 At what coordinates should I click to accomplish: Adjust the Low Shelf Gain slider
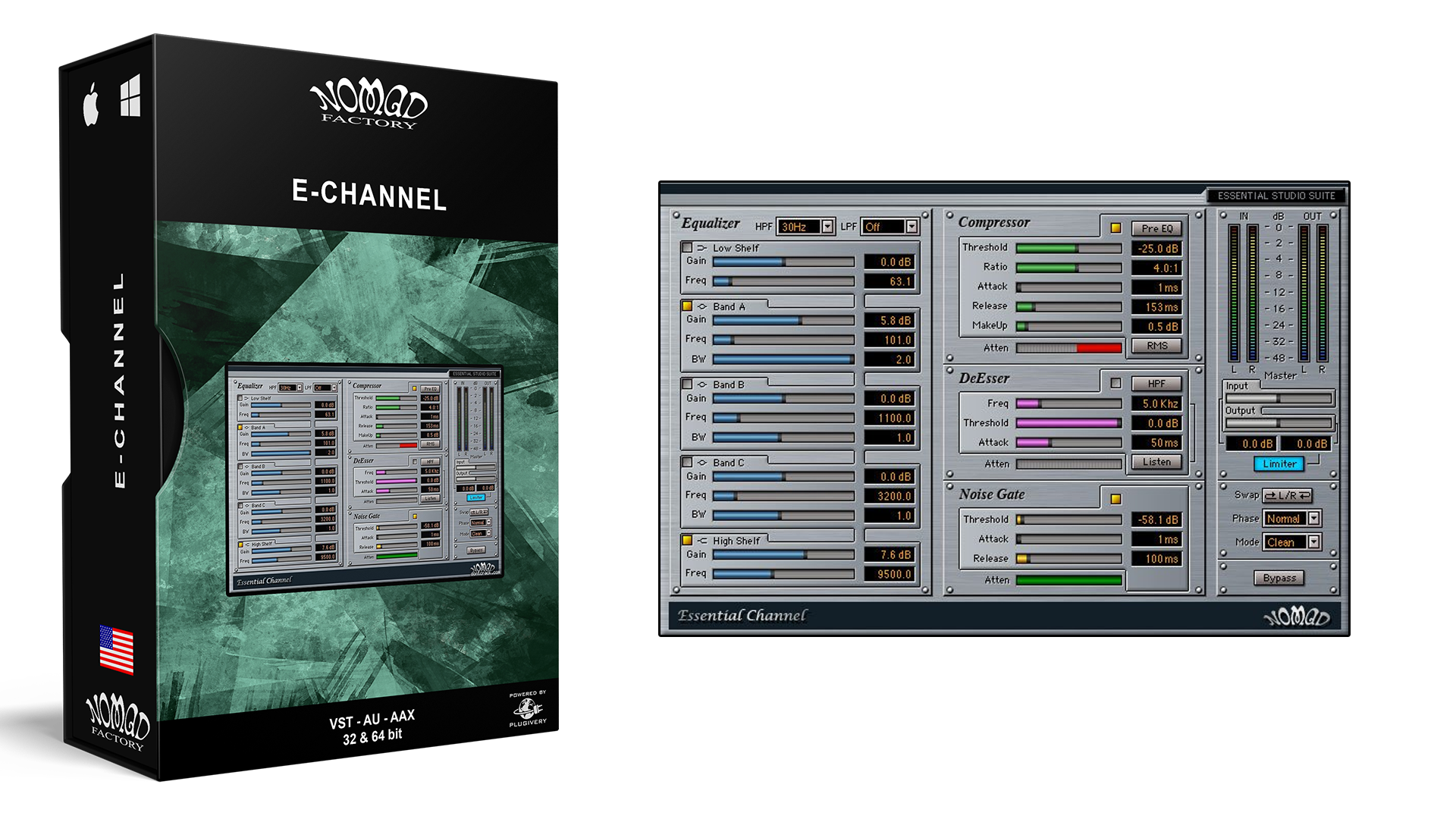tap(783, 262)
